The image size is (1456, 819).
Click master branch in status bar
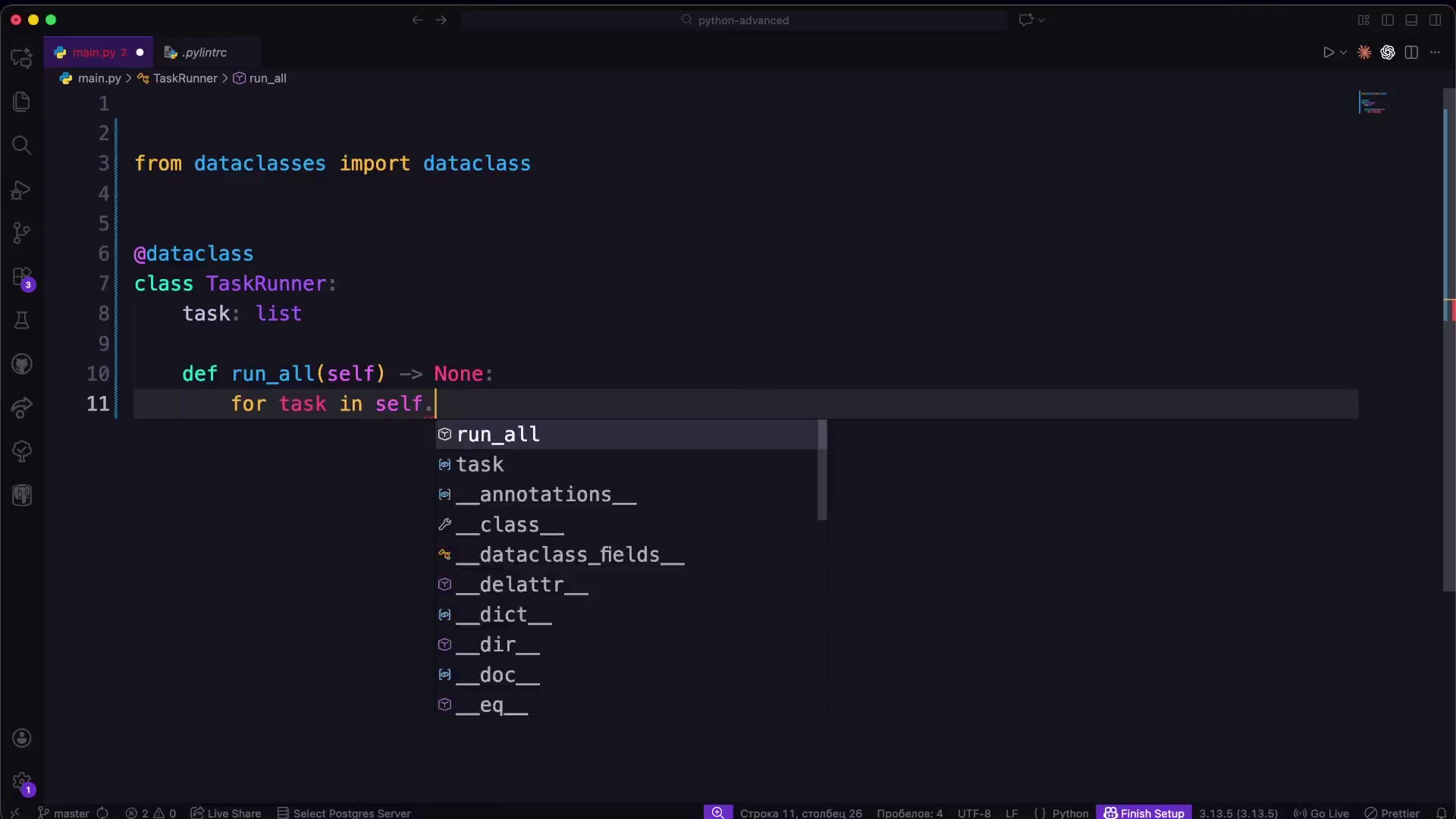coord(64,812)
